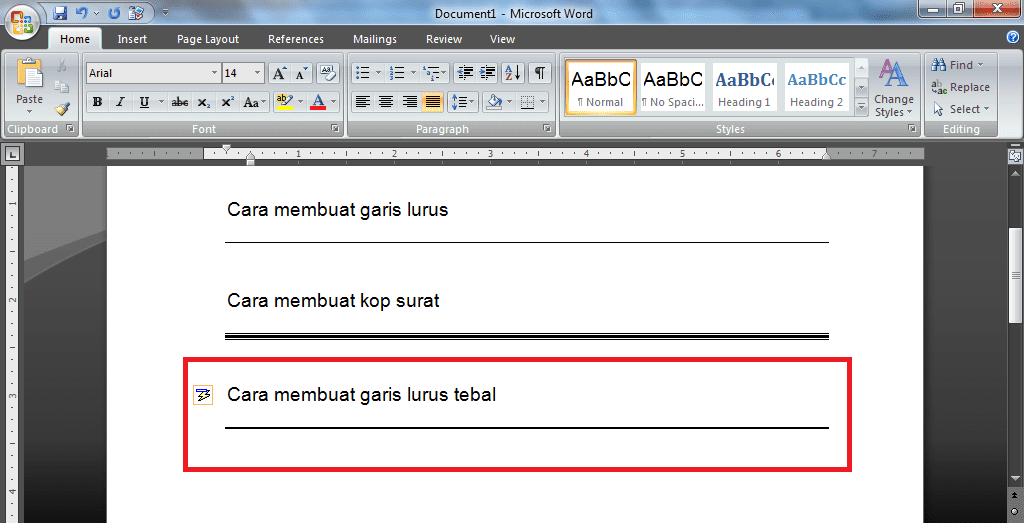Apply the Heading 2 style
This screenshot has height=523, width=1024.
coord(816,87)
